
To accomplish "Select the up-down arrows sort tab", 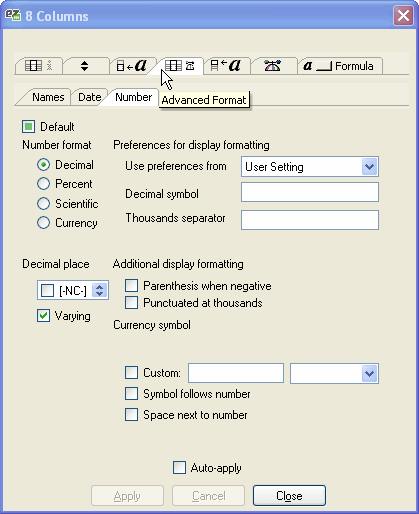I will click(x=85, y=66).
